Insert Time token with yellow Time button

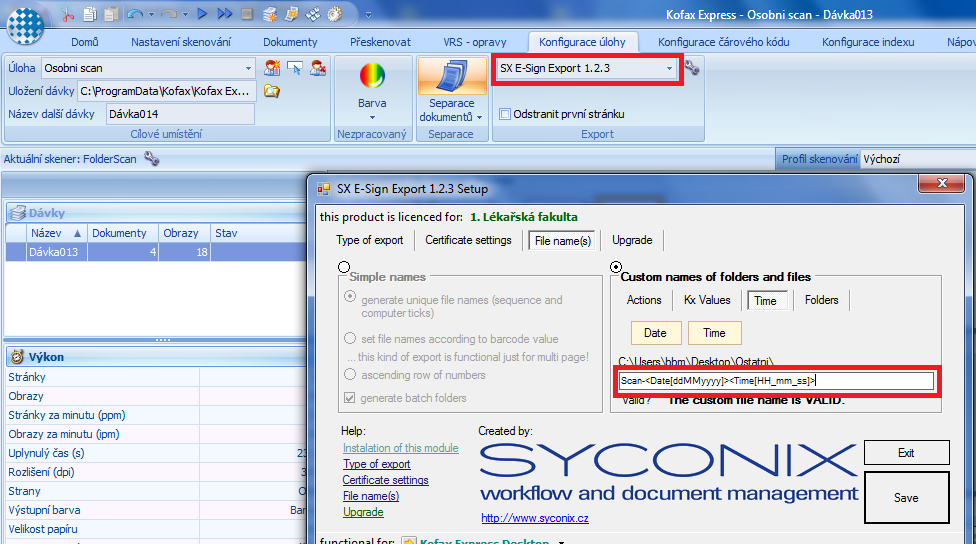tap(714, 333)
